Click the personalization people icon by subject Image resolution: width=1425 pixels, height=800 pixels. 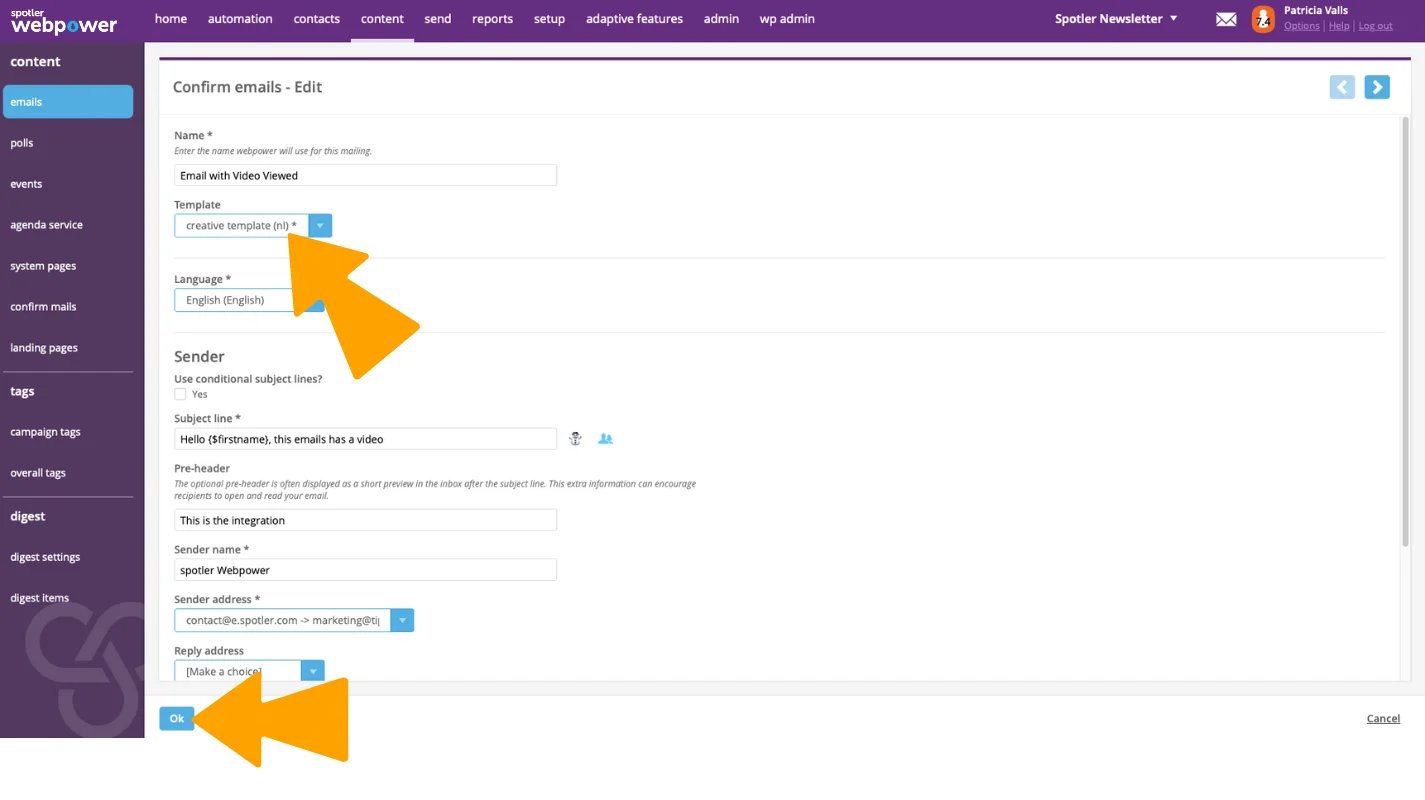605,438
